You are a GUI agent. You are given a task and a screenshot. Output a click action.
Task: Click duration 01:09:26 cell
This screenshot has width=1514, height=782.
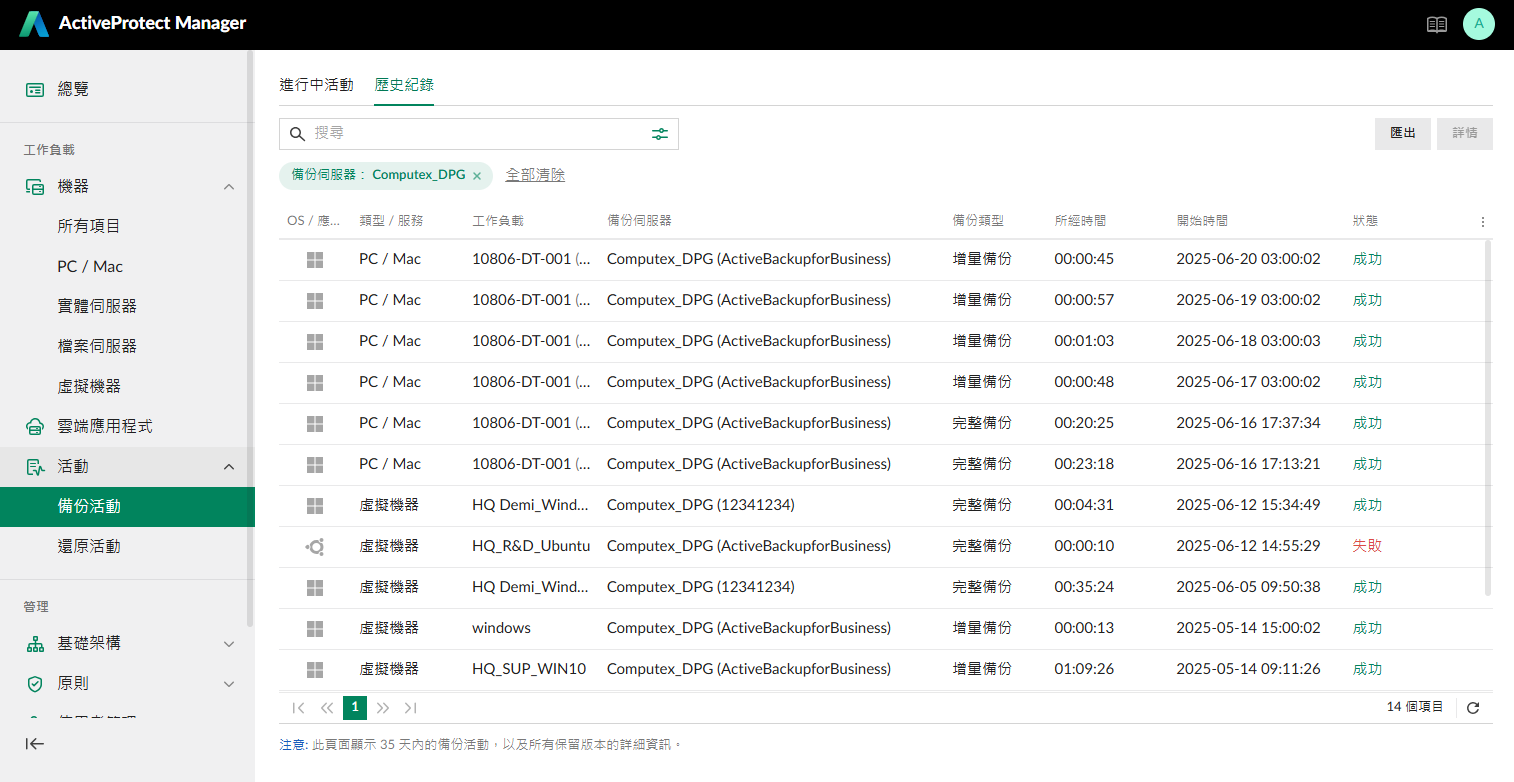click(x=1084, y=669)
